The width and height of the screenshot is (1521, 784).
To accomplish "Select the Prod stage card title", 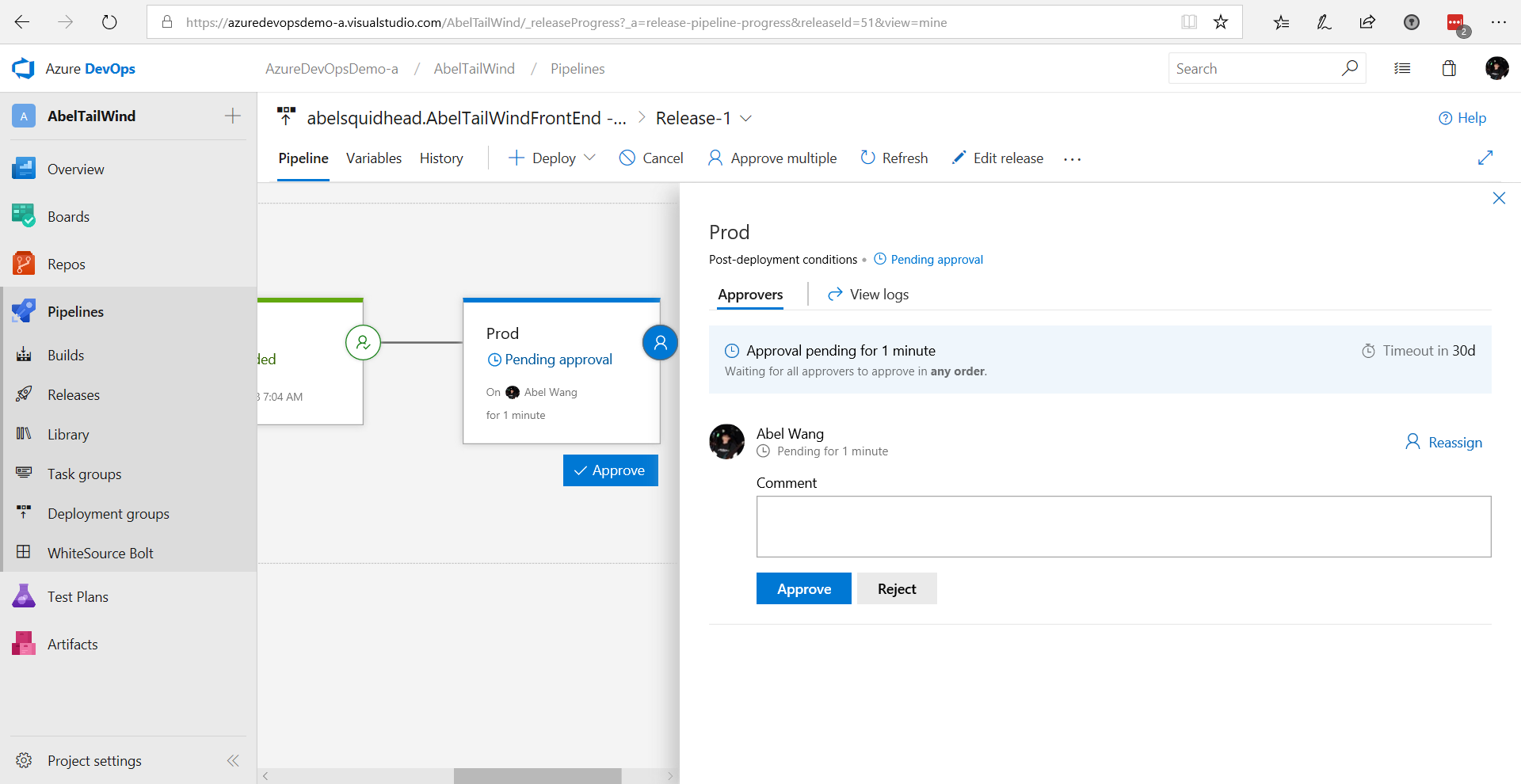I will pos(502,333).
